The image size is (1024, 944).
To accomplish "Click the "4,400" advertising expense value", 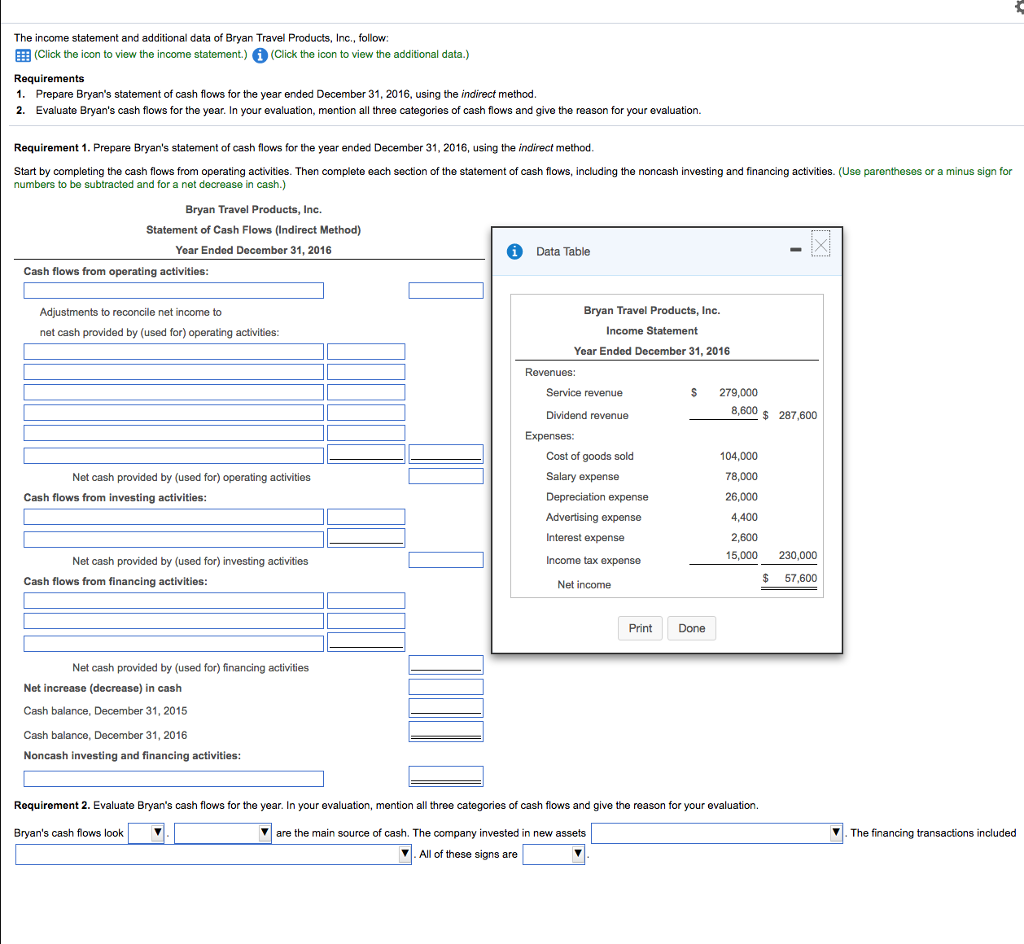I will 744,517.
